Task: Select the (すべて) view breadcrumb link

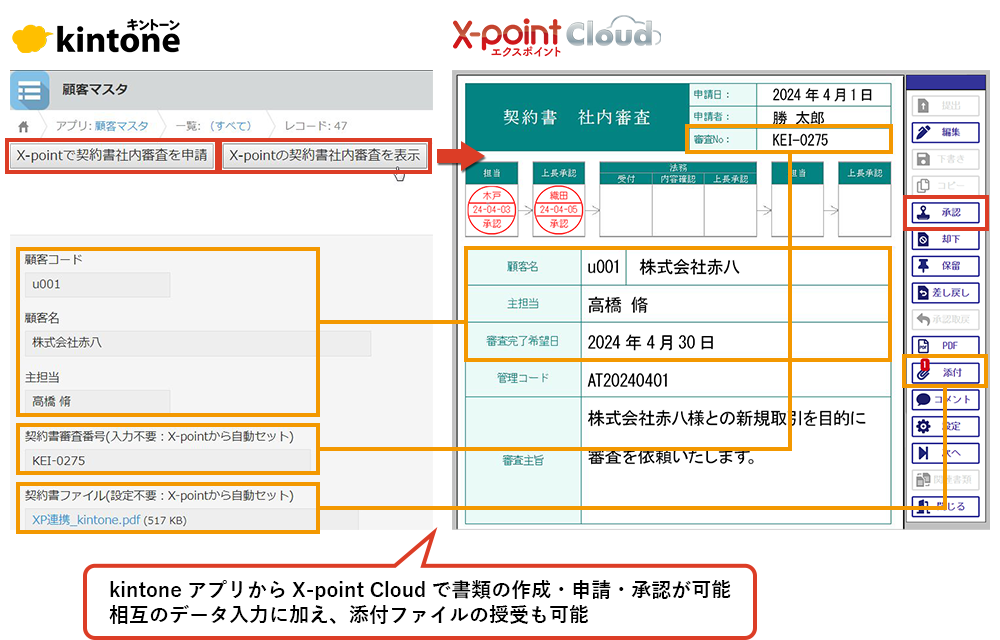Action: (229, 126)
